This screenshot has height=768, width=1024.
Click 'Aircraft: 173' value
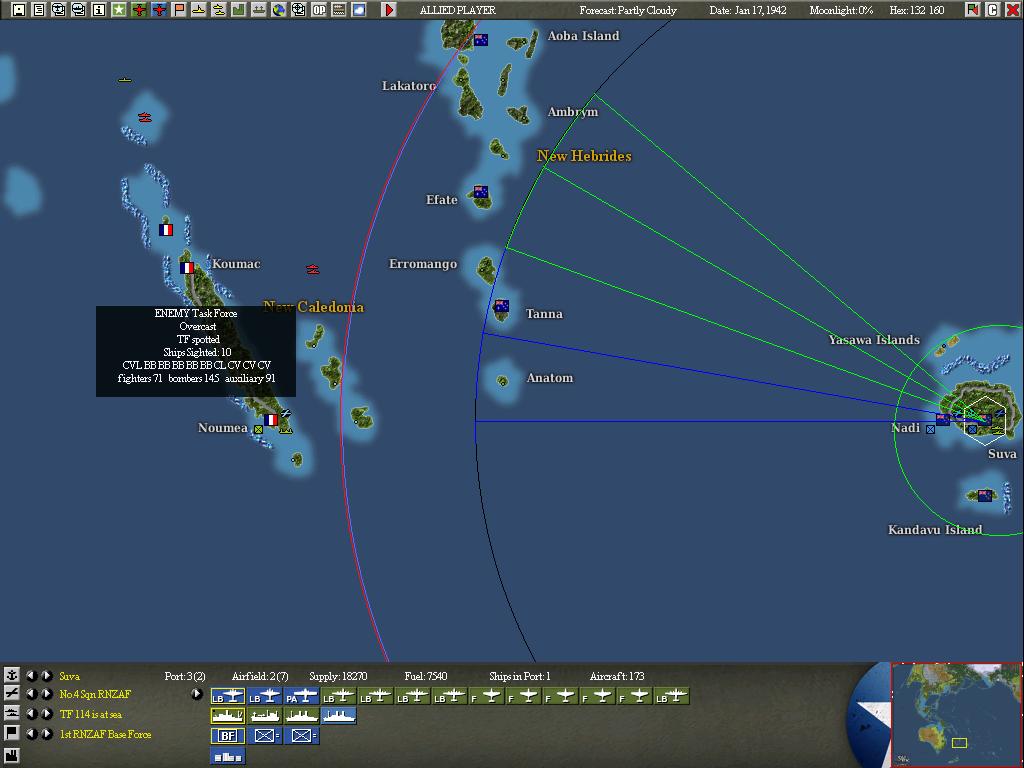click(x=616, y=676)
